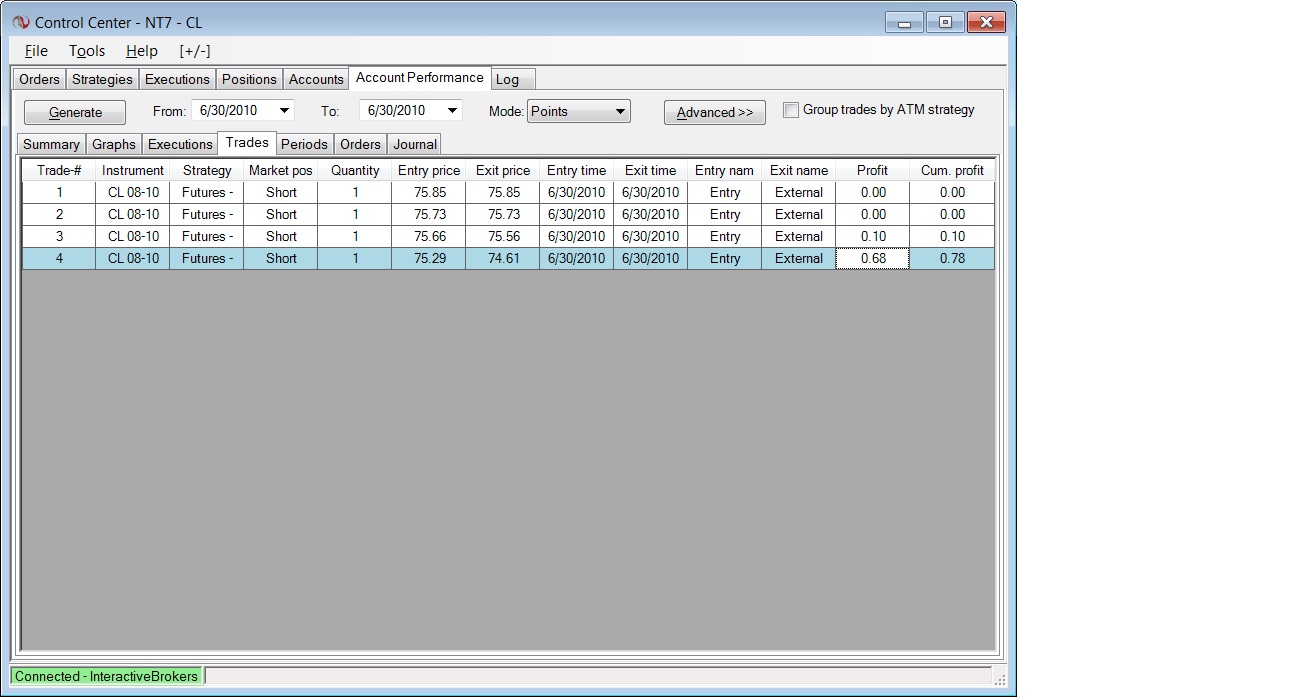Sort by the Cum. profit column header

952,170
